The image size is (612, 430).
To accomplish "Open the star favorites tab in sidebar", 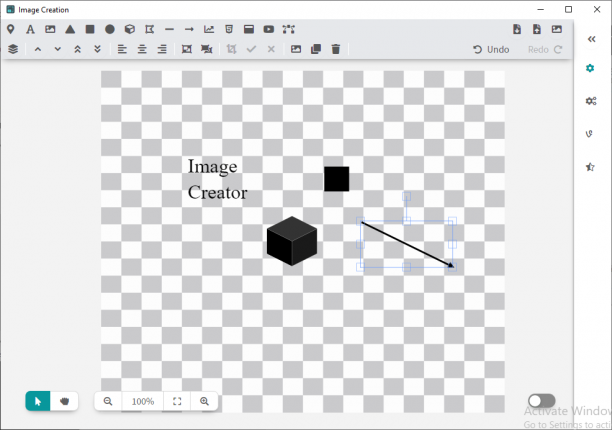I will click(x=590, y=167).
